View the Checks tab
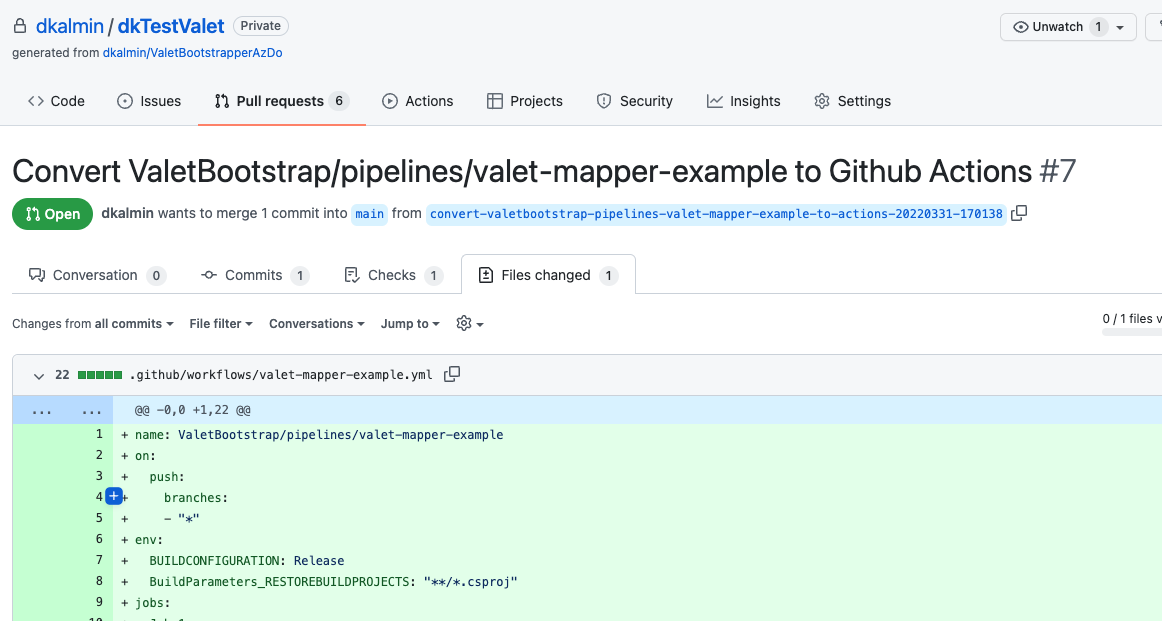This screenshot has height=621, width=1162. [393, 276]
